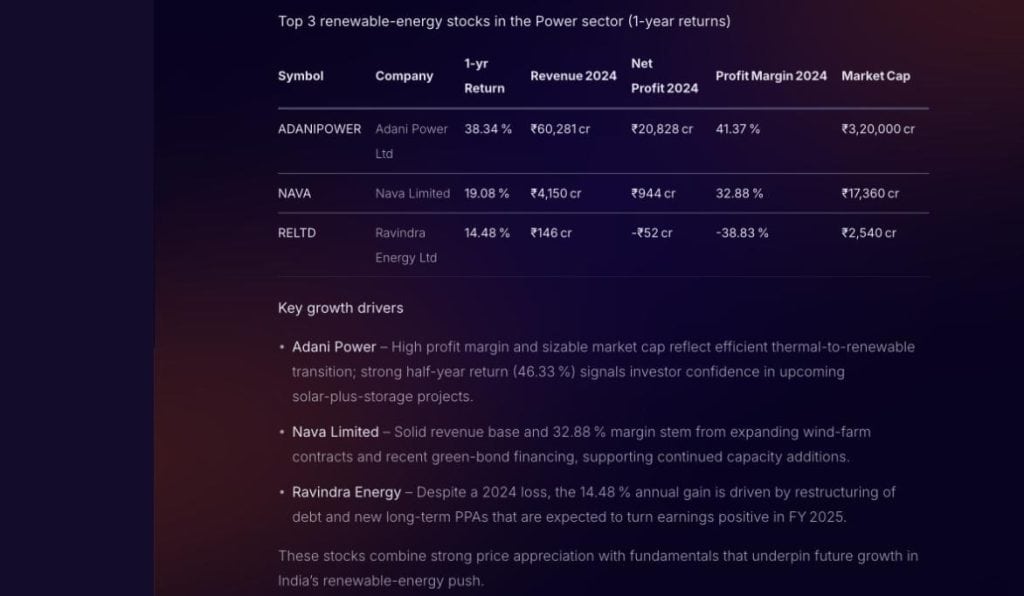This screenshot has width=1024, height=596.
Task: Select the Market Cap column header
Action: coord(876,76)
